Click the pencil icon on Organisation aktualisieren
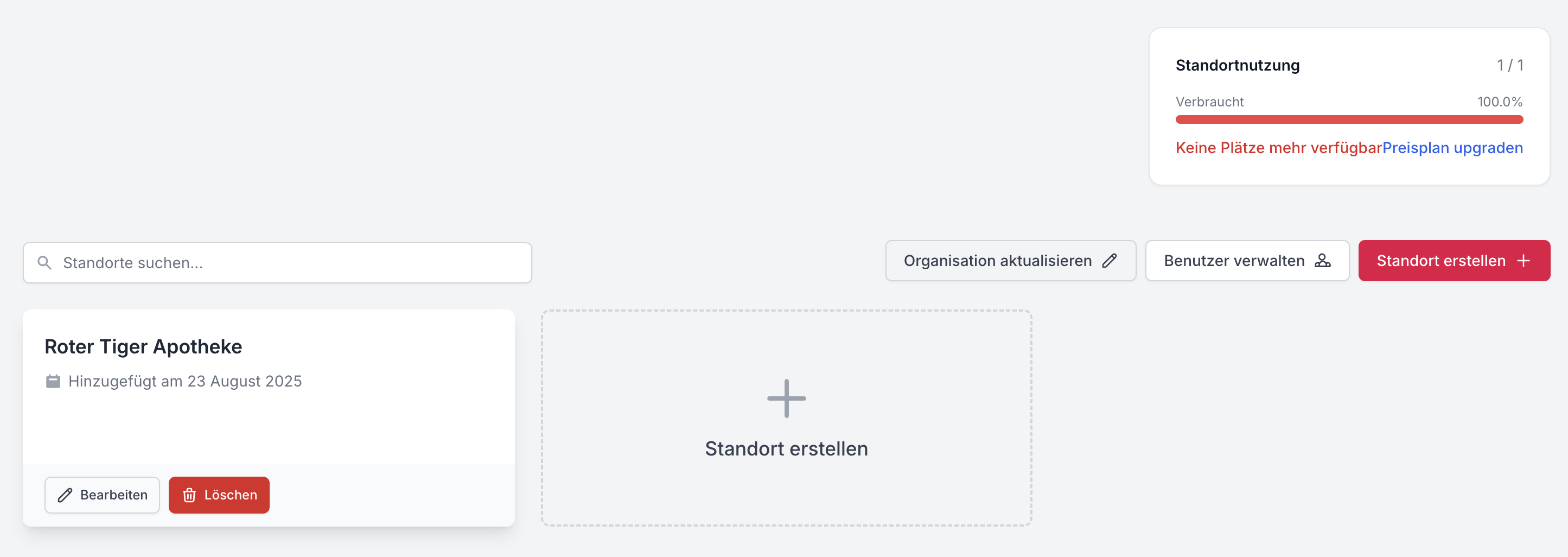The height and width of the screenshot is (557, 1568). point(1110,261)
